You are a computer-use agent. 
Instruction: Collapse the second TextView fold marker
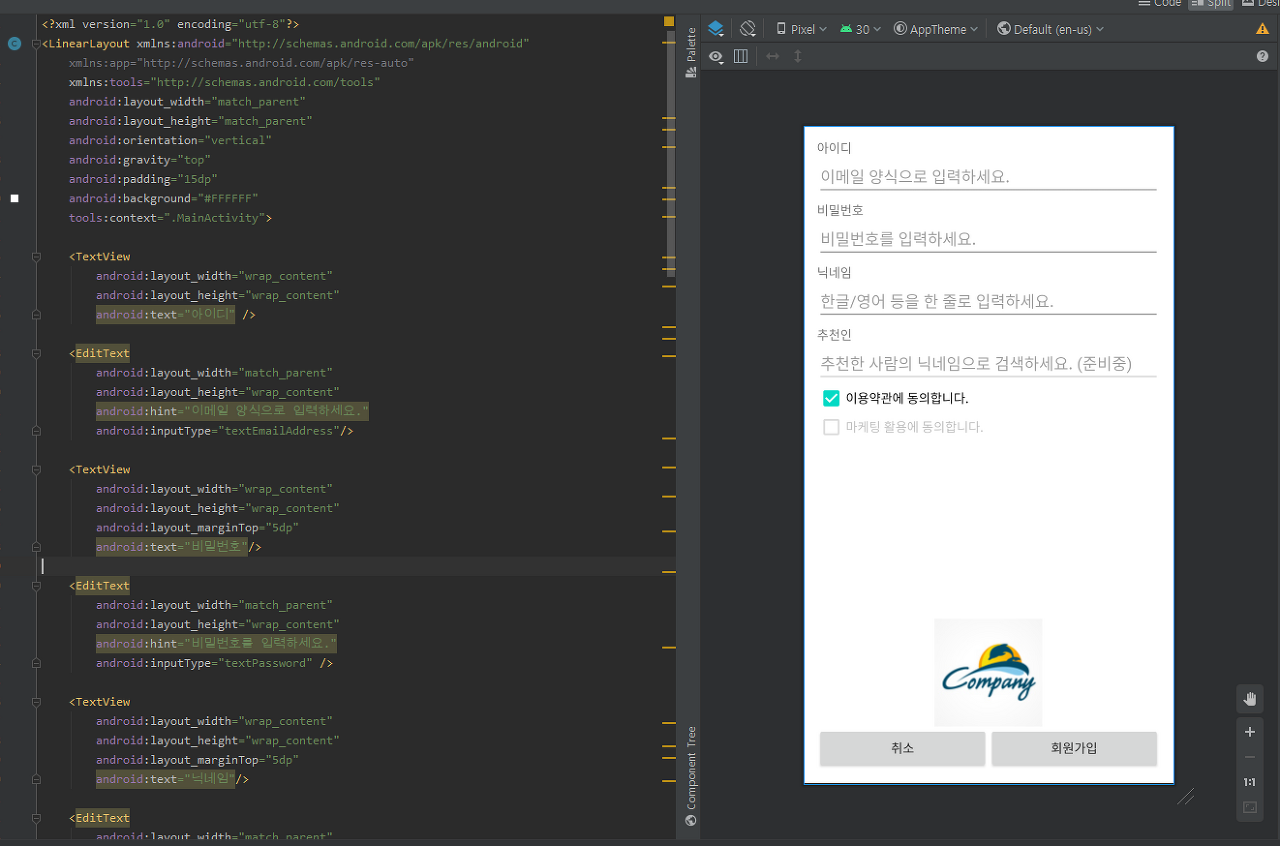point(36,470)
